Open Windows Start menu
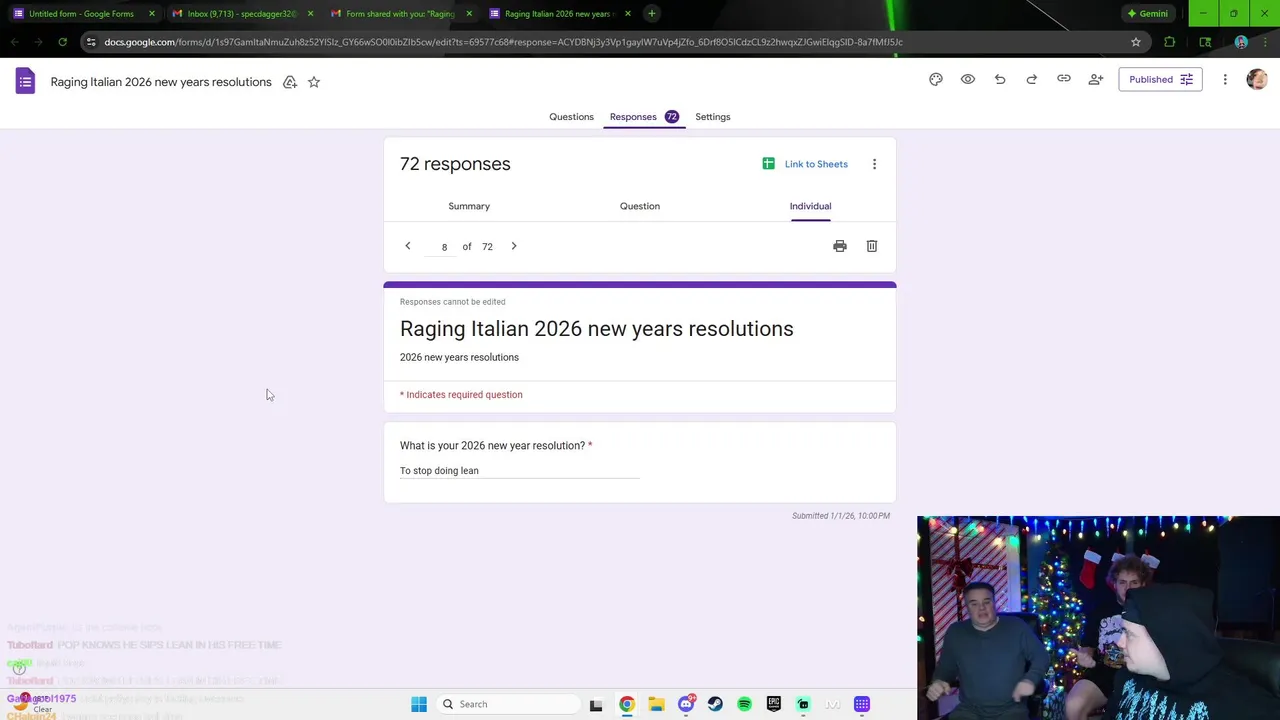This screenshot has width=1280, height=720. pos(419,704)
